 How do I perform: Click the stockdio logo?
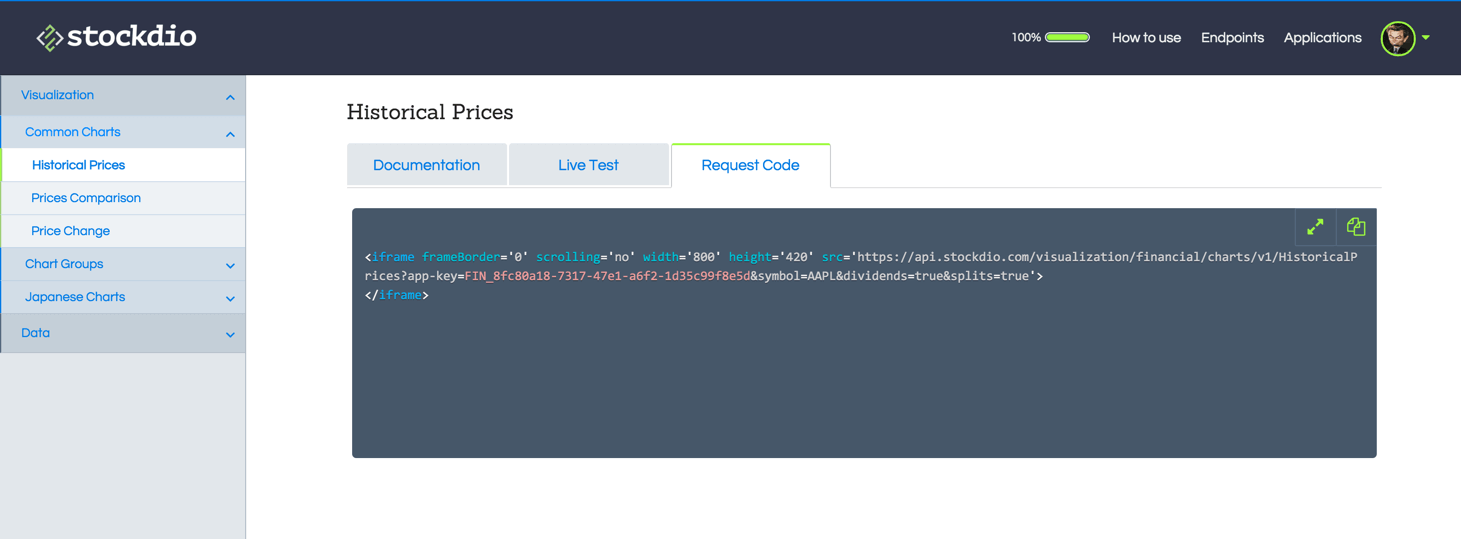(116, 37)
